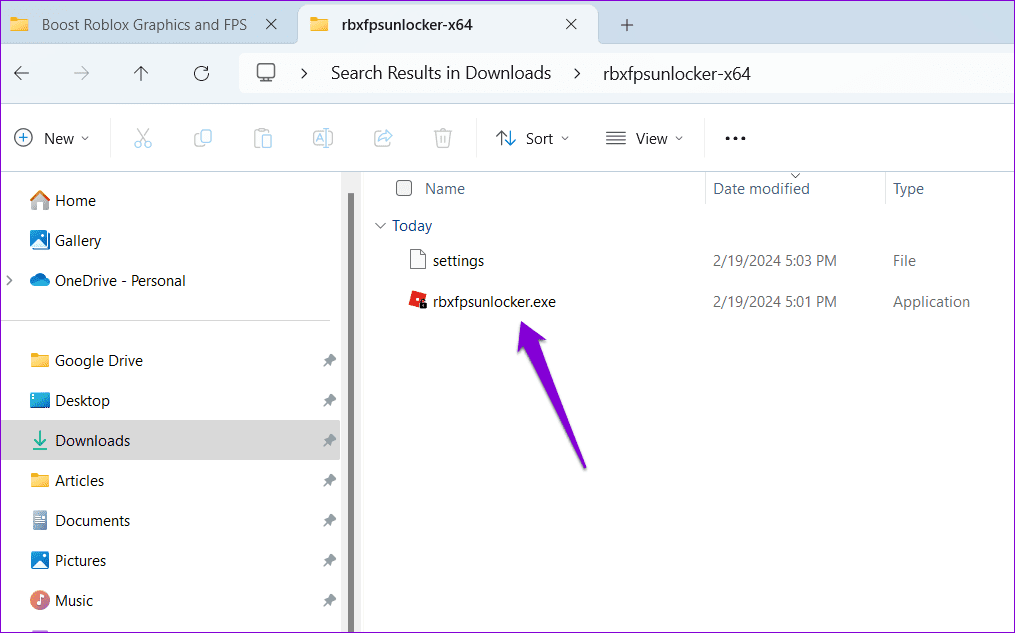Expand OneDrive - Personal tree node
This screenshot has width=1015, height=633.
click(x=10, y=280)
